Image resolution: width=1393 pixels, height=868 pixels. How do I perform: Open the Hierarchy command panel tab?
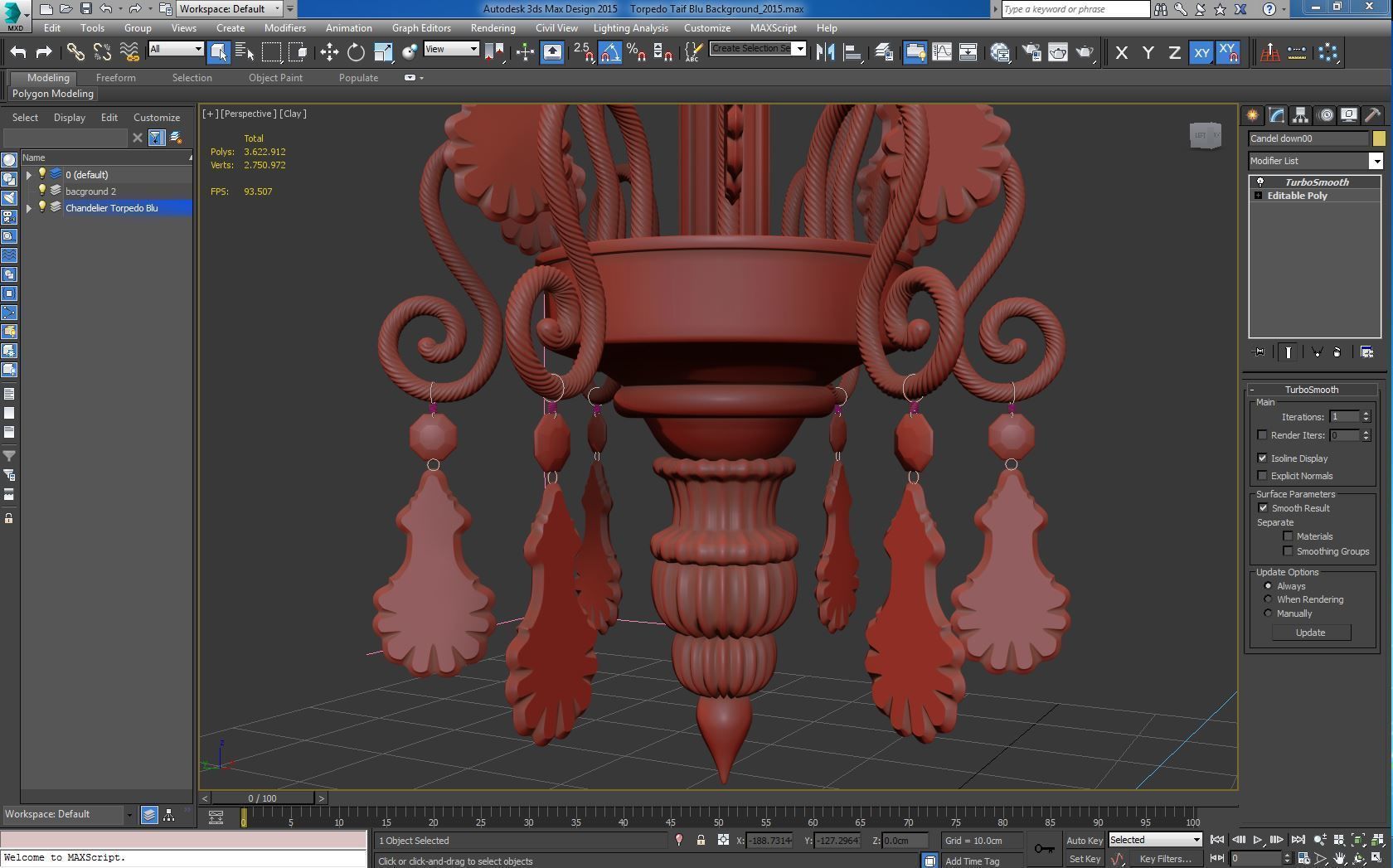[1300, 115]
